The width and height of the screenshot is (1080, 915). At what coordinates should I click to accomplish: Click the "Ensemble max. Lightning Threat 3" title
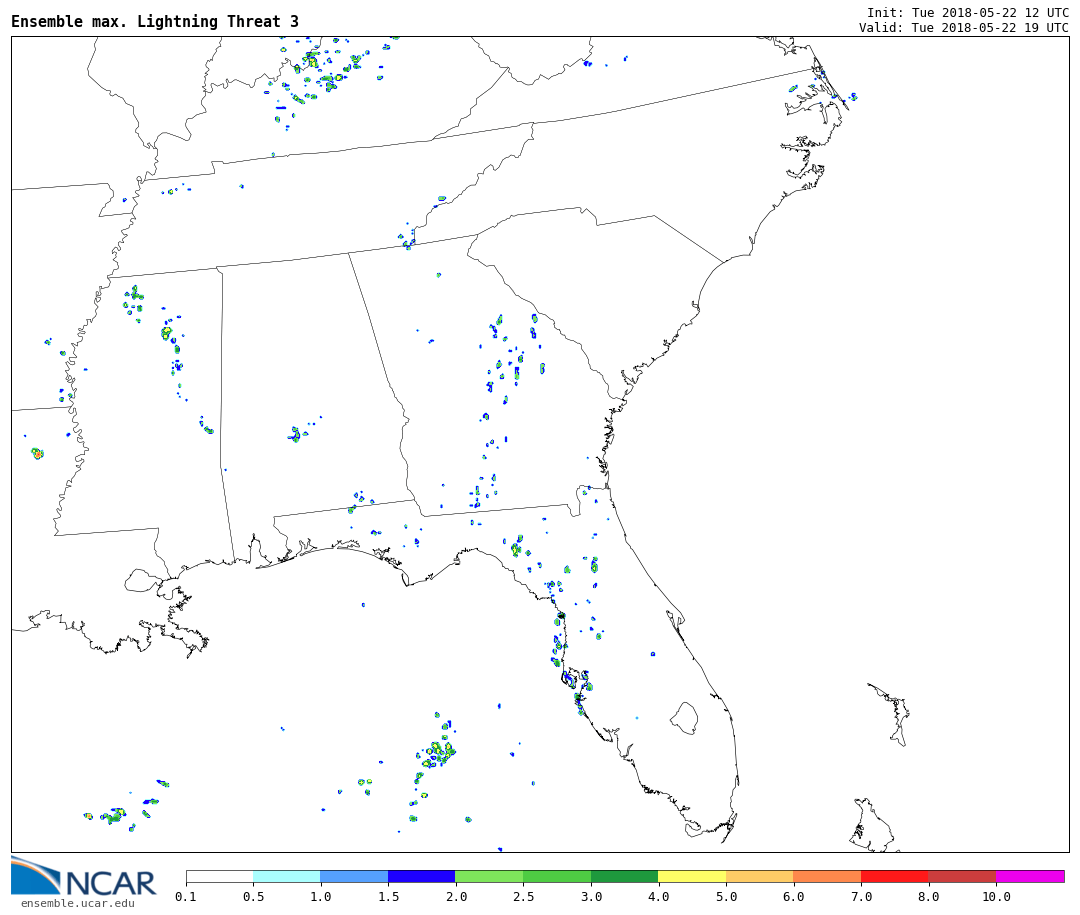pos(155,22)
